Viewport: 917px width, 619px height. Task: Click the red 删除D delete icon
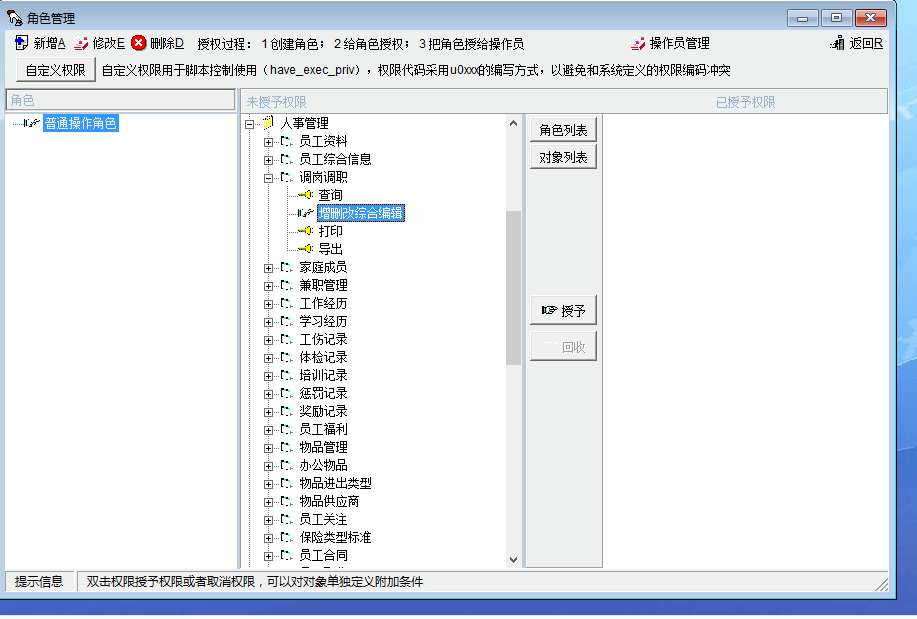139,43
